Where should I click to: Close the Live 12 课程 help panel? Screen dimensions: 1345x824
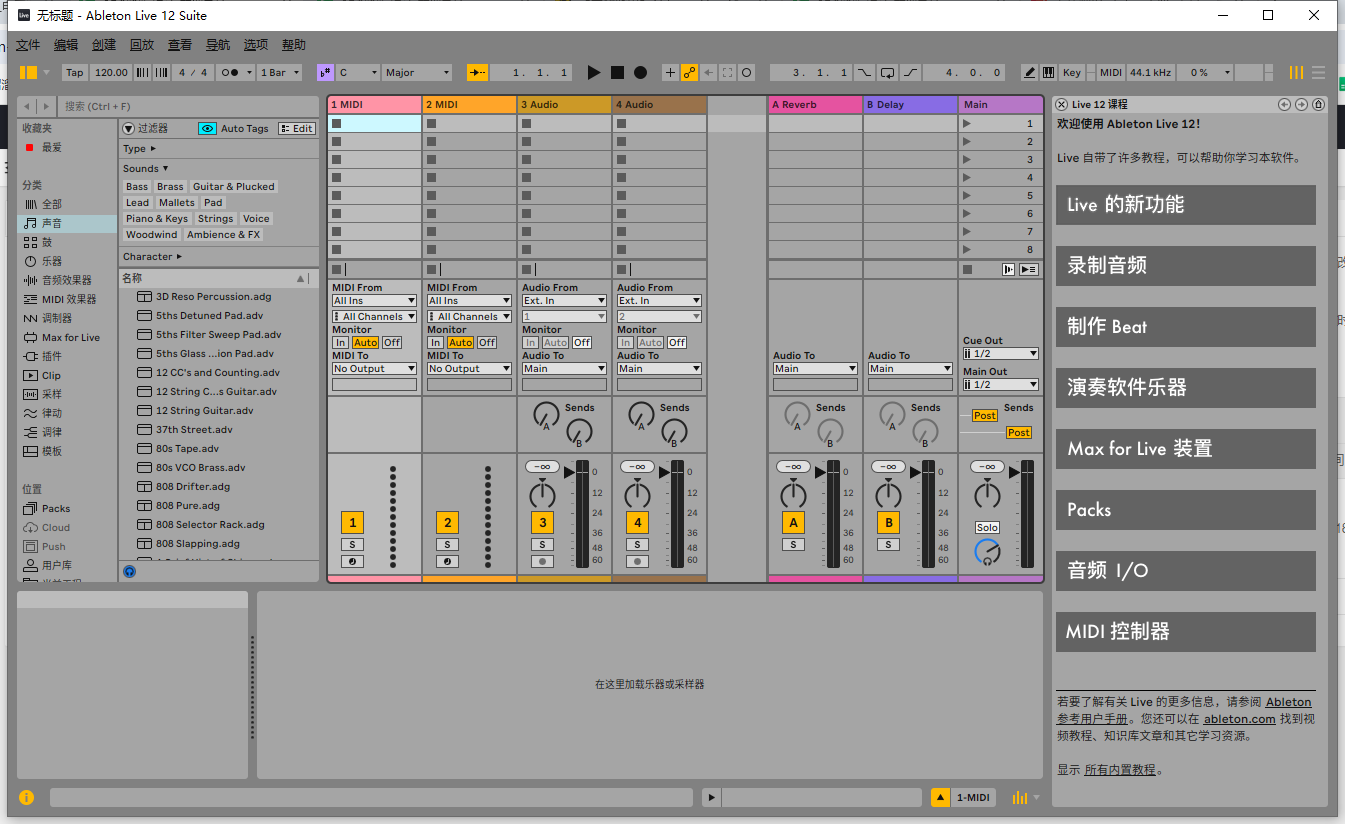coord(1062,104)
